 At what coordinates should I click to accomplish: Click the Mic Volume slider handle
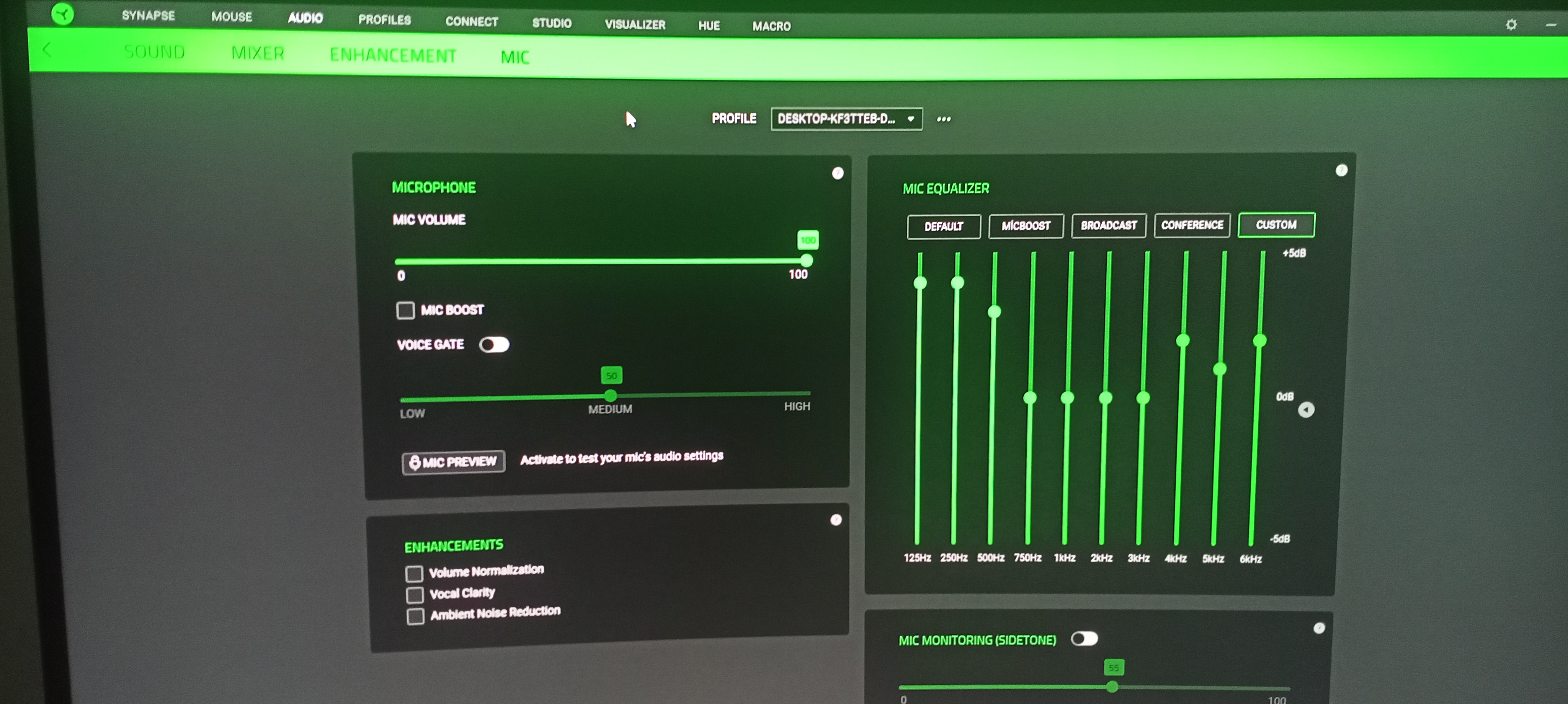[x=807, y=261]
